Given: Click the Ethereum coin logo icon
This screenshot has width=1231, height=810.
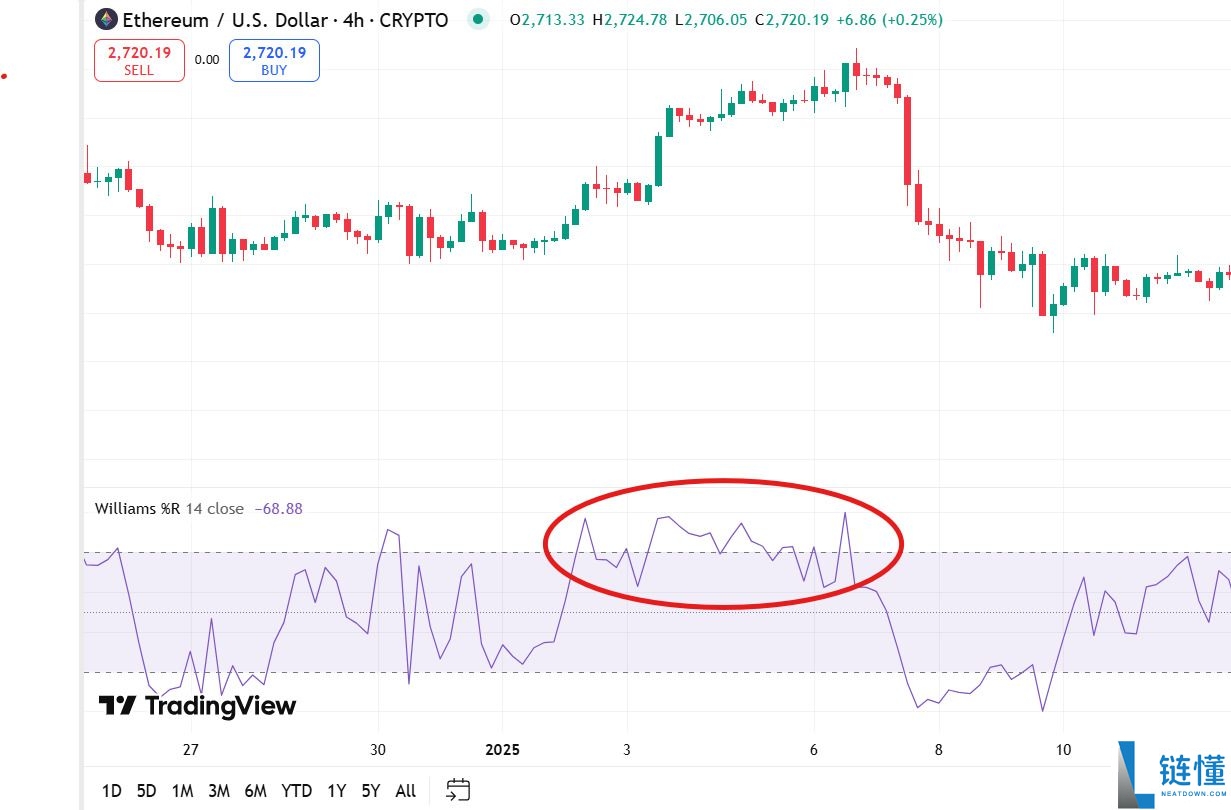Looking at the screenshot, I should tap(106, 19).
